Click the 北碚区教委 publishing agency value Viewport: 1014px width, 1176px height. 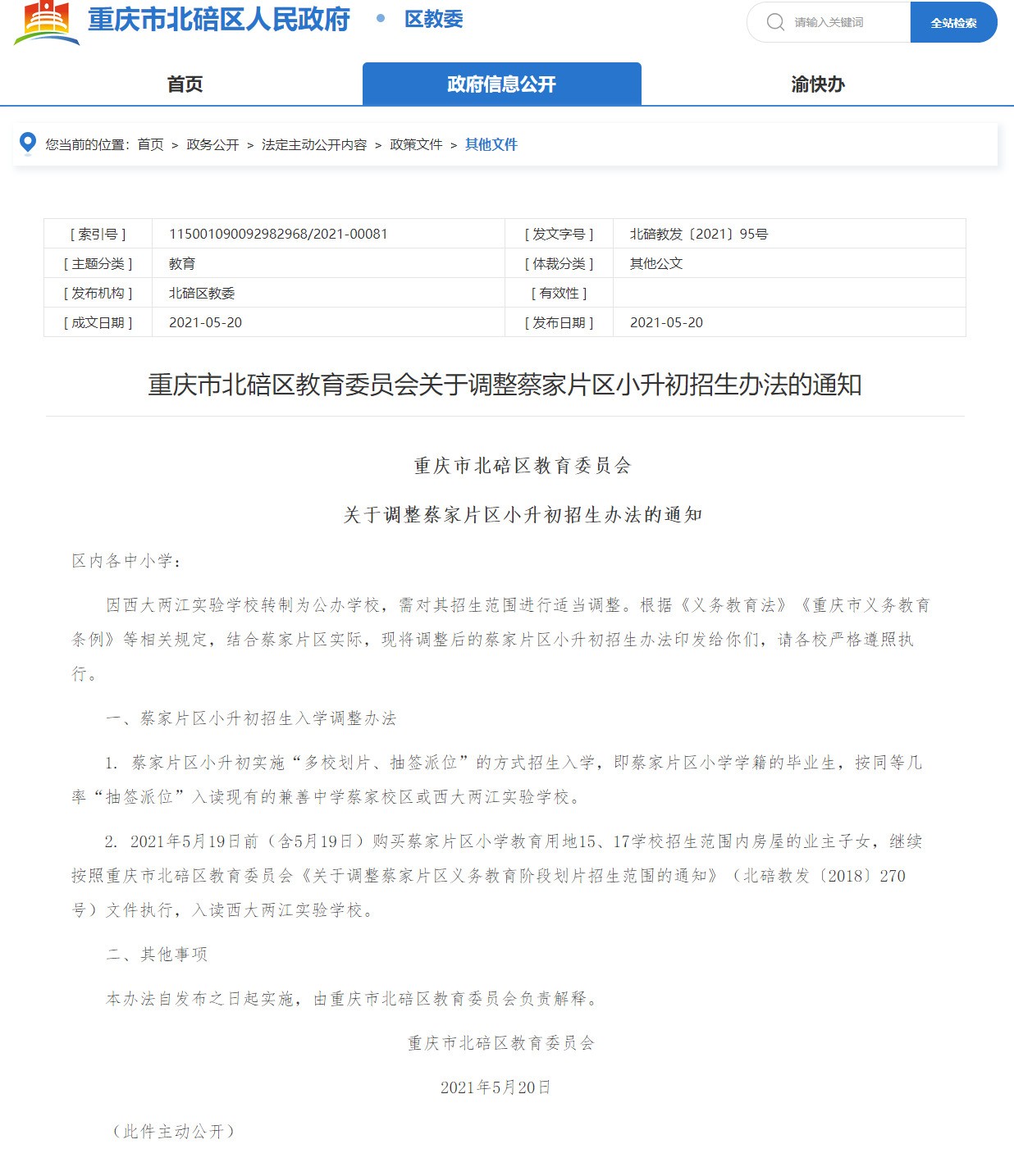point(202,293)
